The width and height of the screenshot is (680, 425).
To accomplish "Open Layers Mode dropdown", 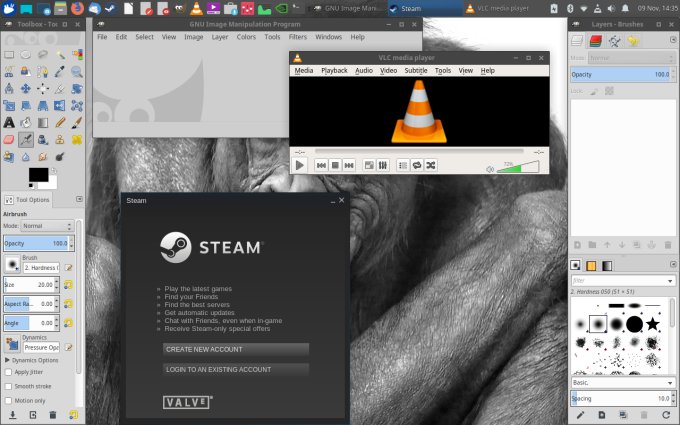I will [x=631, y=58].
